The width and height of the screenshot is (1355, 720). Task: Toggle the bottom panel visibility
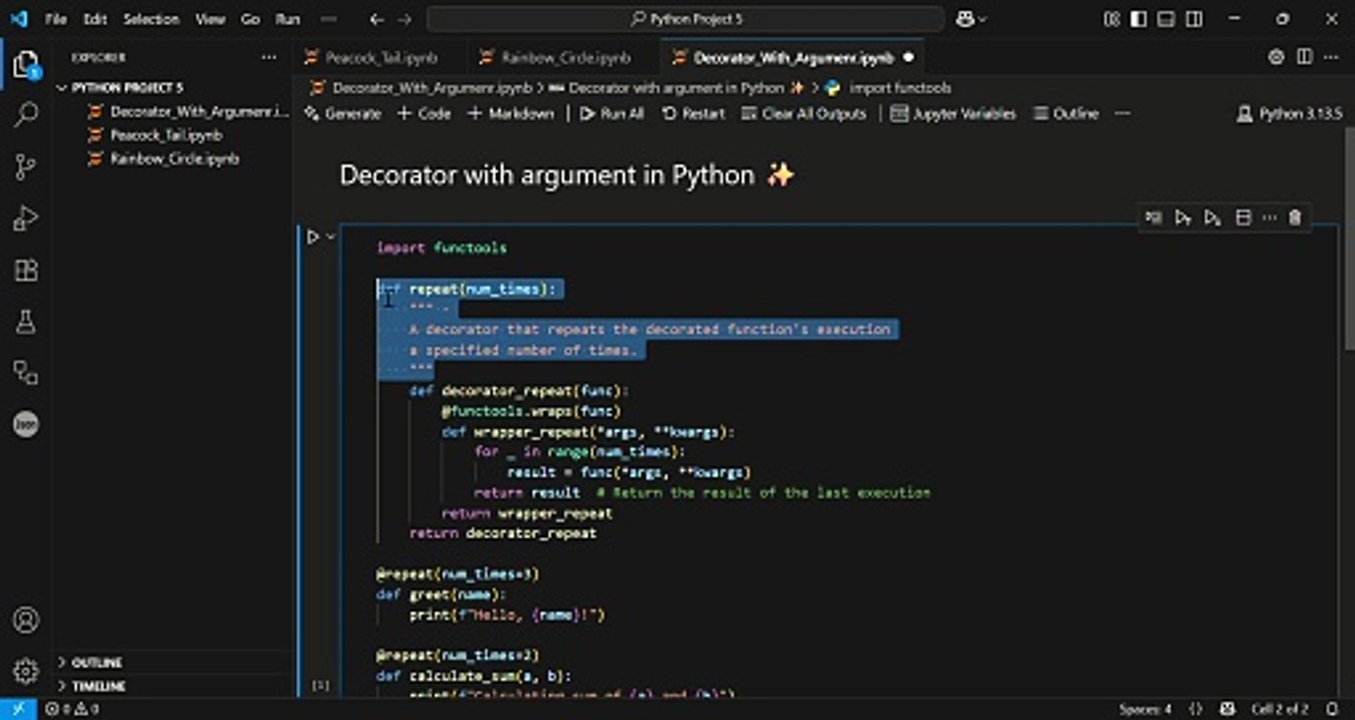[1166, 19]
